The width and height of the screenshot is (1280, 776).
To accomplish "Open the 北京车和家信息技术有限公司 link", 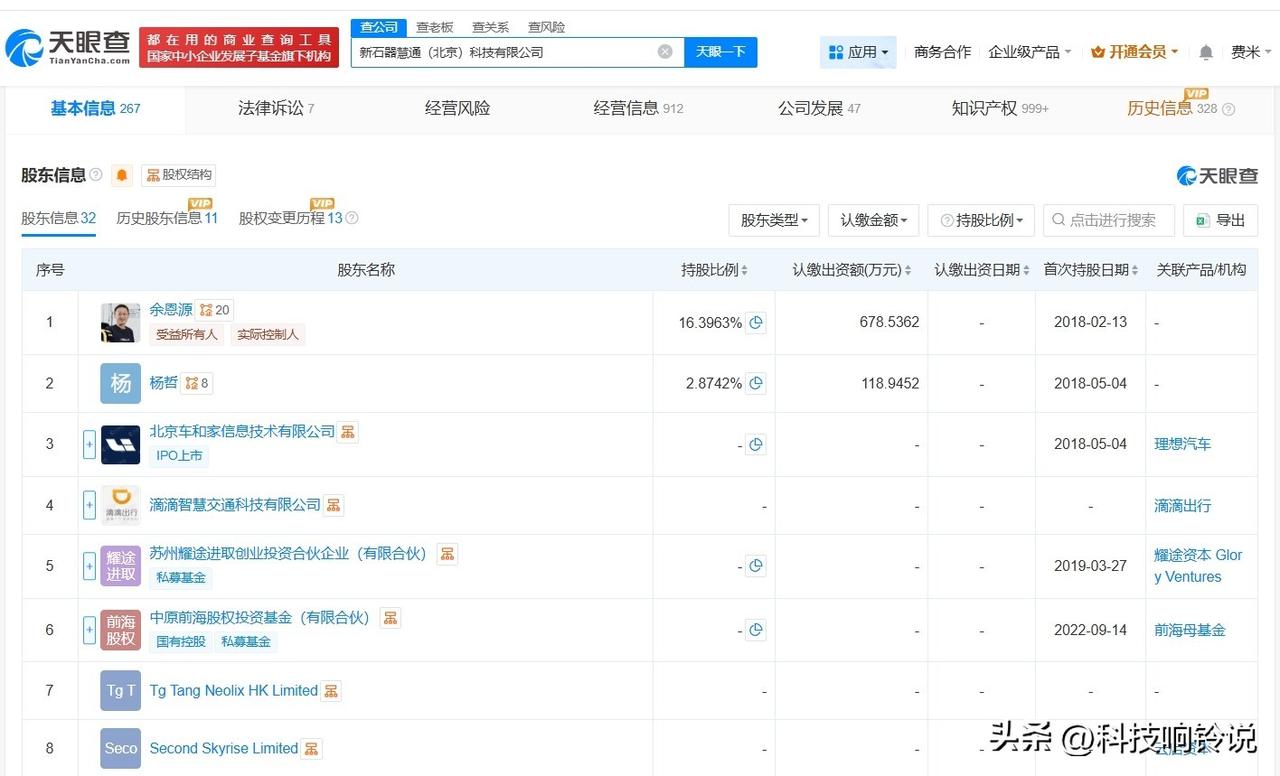I will 242,431.
